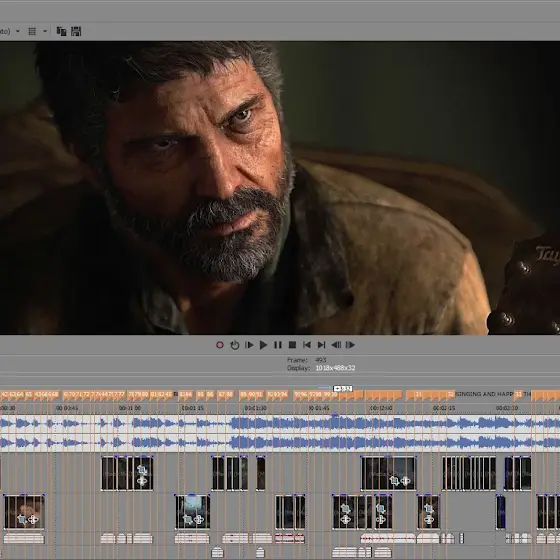Click the 00:02:00 mark on the time ruler
The width and height of the screenshot is (560, 560).
coord(381,408)
